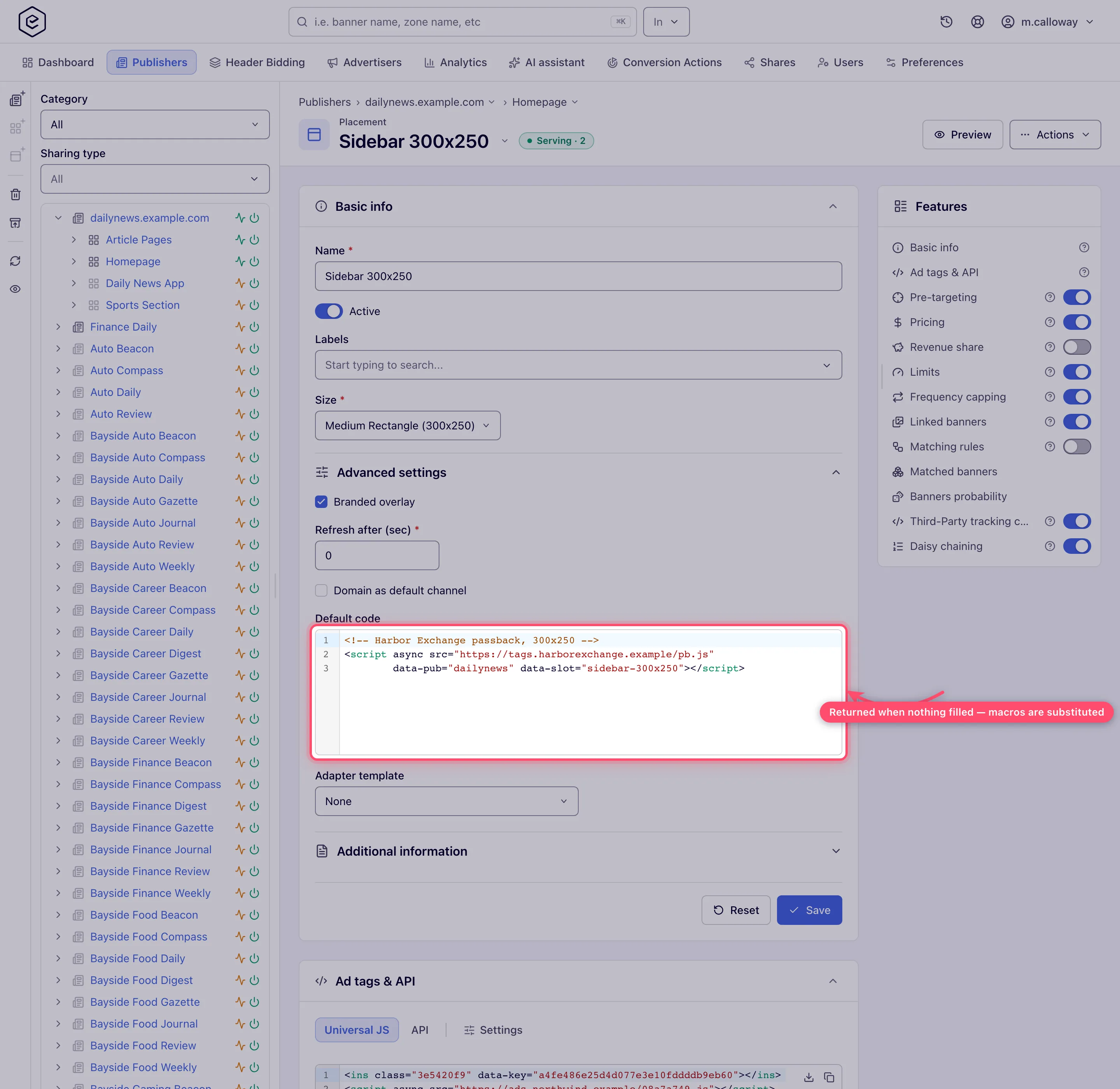1120x1089 pixels.
Task: Disable the Frequency capping toggle
Action: tap(1076, 397)
